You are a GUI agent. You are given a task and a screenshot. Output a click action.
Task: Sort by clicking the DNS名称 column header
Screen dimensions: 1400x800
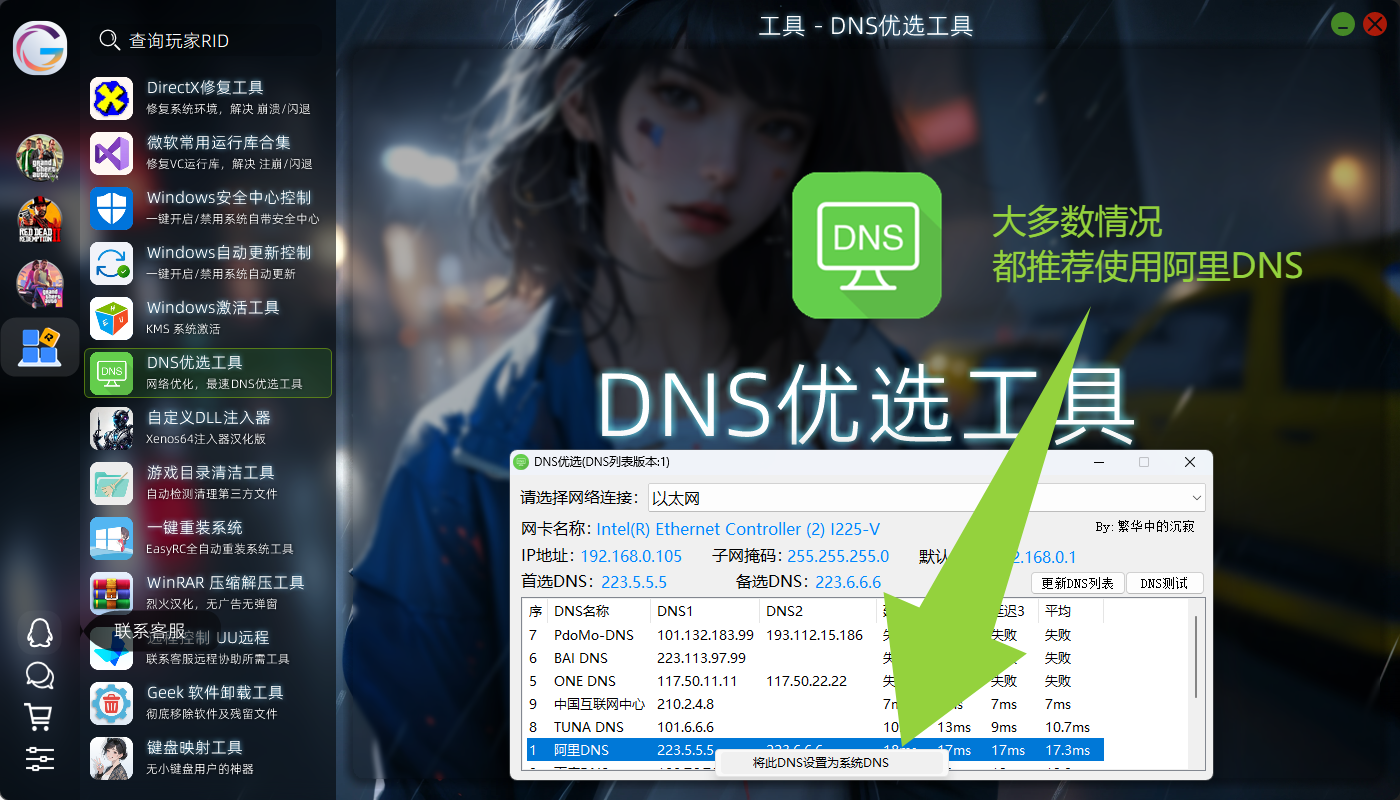point(600,611)
